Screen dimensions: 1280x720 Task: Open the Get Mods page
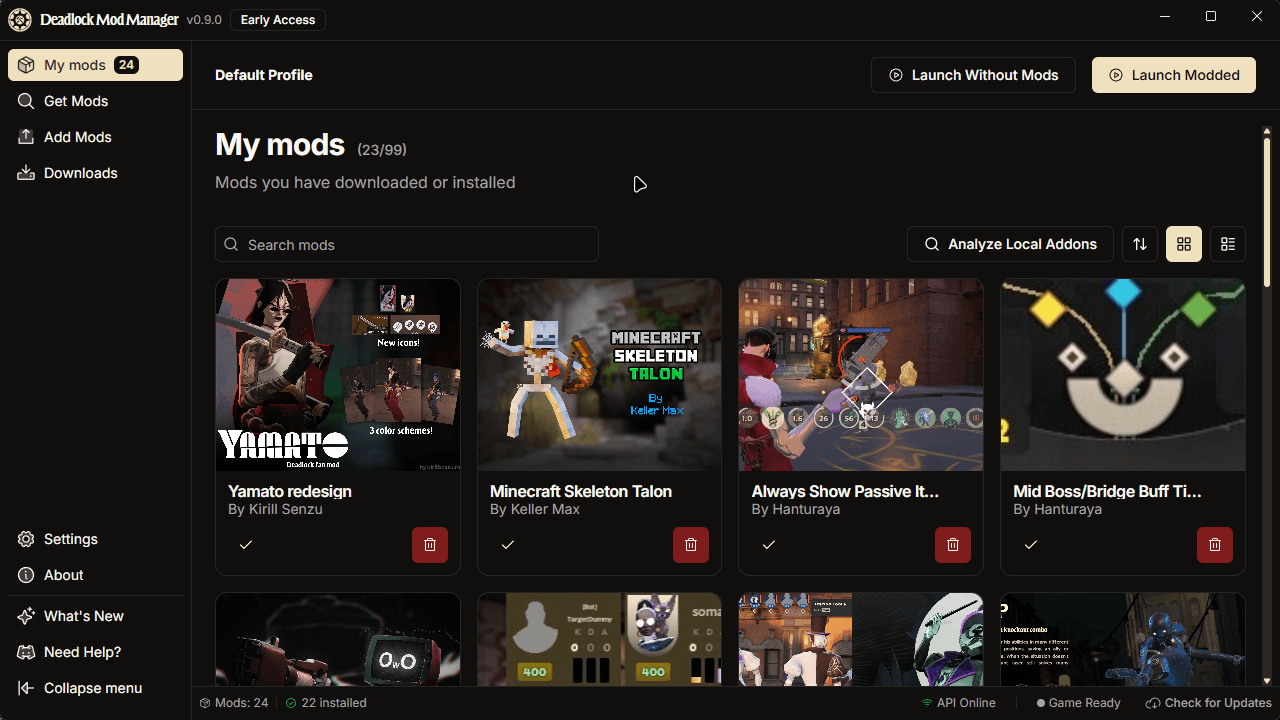(76, 101)
